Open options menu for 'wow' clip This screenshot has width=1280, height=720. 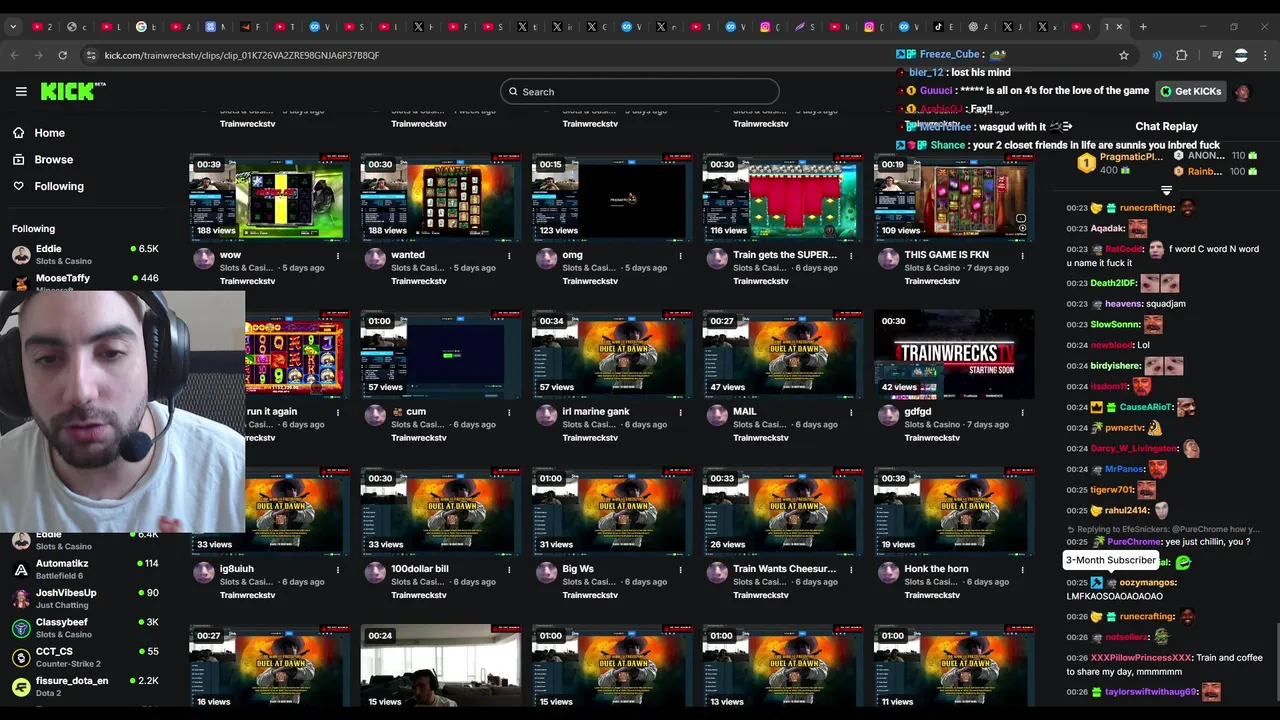click(x=338, y=256)
